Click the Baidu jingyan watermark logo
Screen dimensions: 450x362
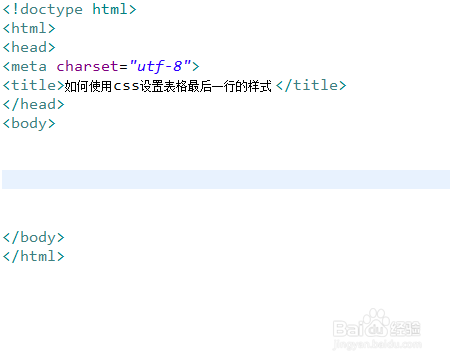(377, 324)
